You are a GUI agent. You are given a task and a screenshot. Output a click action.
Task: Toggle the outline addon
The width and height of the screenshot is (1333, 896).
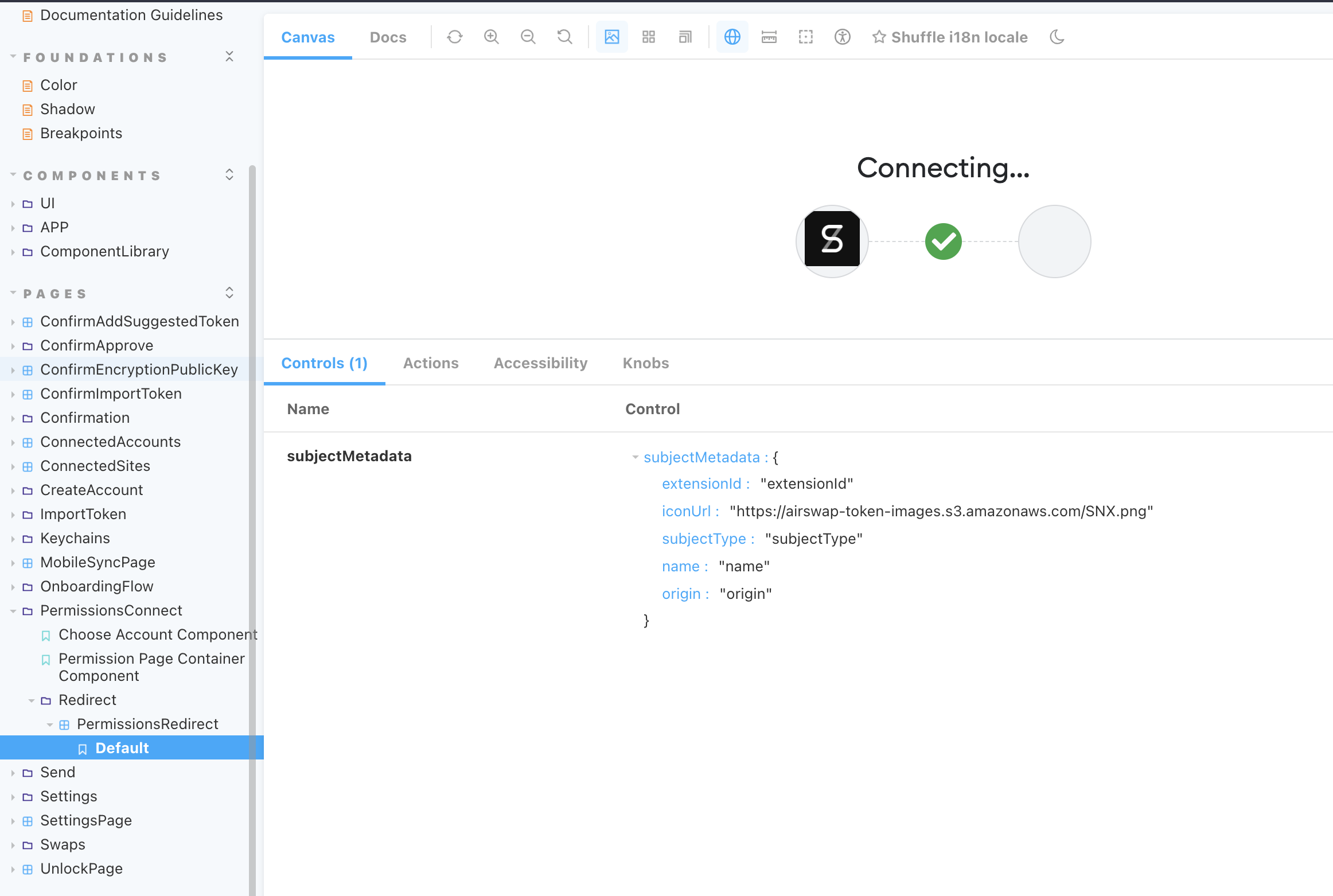[805, 36]
